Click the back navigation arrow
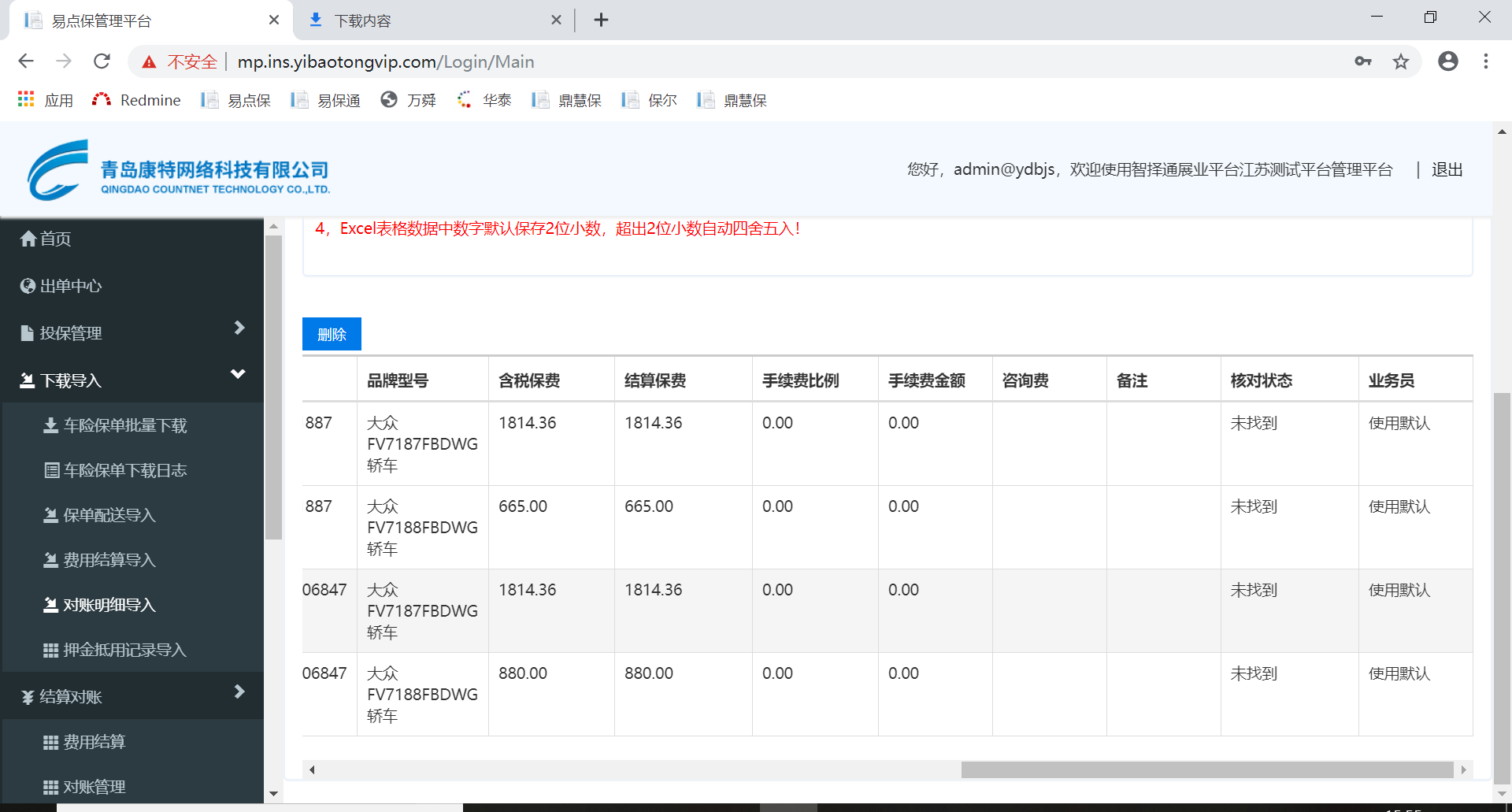 (26, 61)
